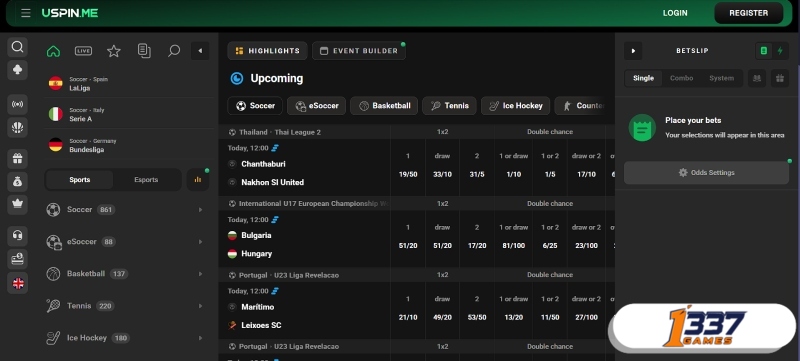This screenshot has width=800, height=361.
Task: Open the cashier card icon in left rail
Action: click(x=17, y=259)
